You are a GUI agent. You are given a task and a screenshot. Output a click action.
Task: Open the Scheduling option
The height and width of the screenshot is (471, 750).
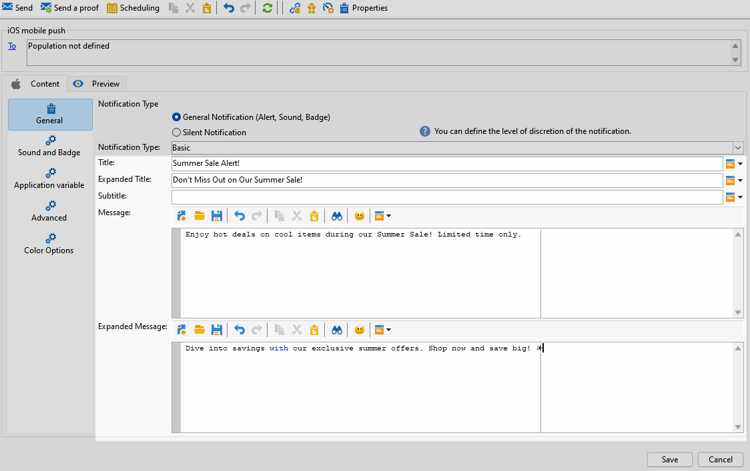[133, 8]
